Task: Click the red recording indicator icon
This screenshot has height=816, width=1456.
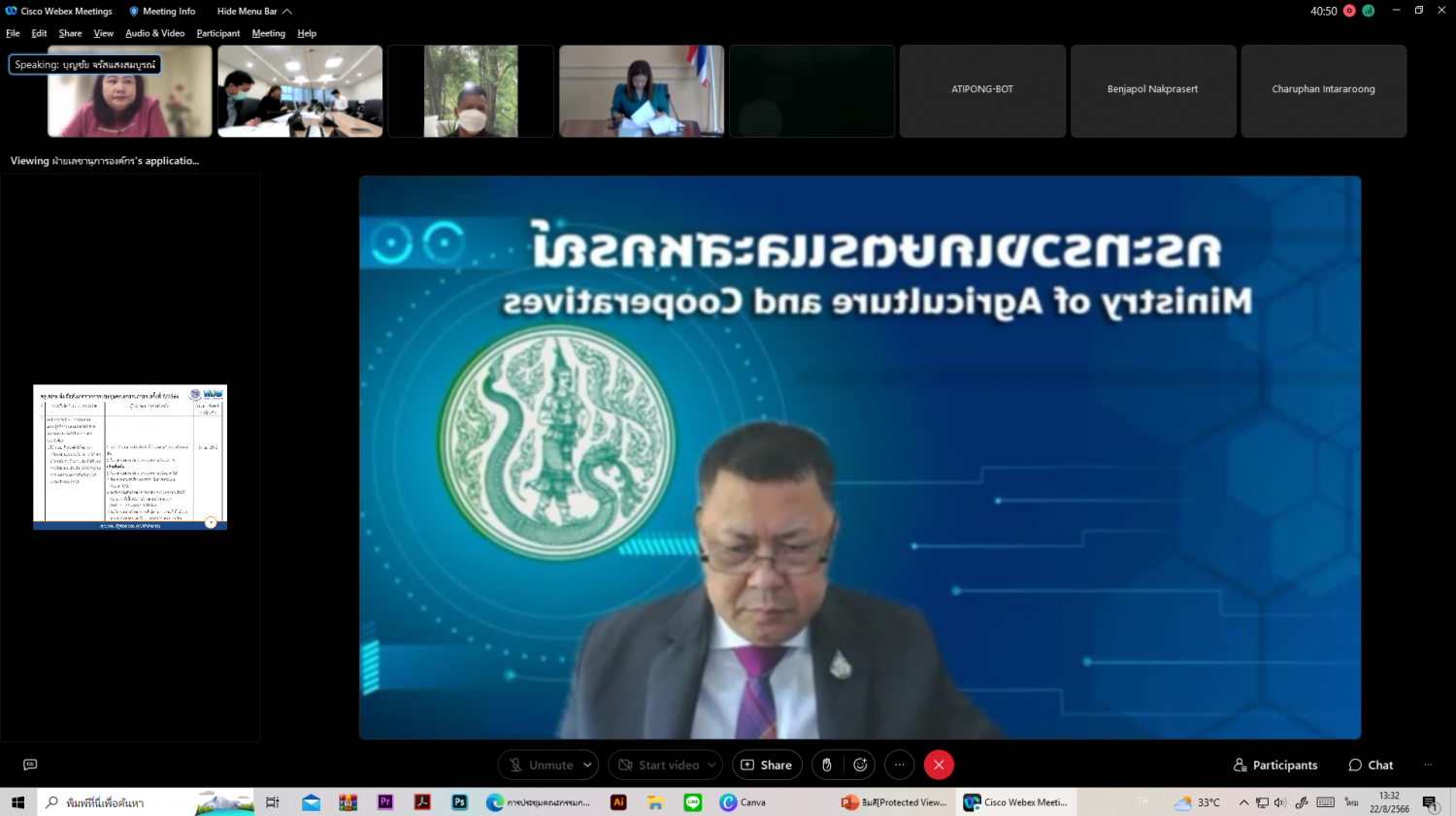Action: tap(1349, 11)
